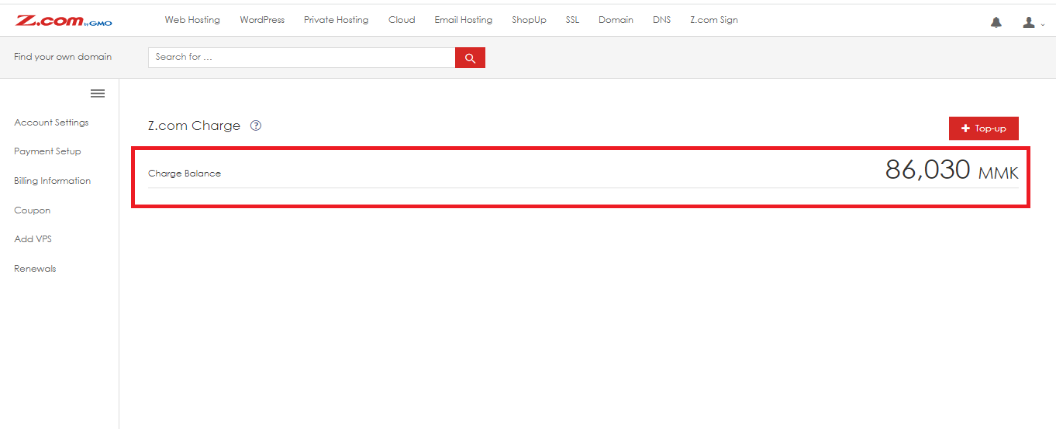Open Payment Setup in sidebar
Viewport: 1056px width, 429px height.
[x=48, y=152]
